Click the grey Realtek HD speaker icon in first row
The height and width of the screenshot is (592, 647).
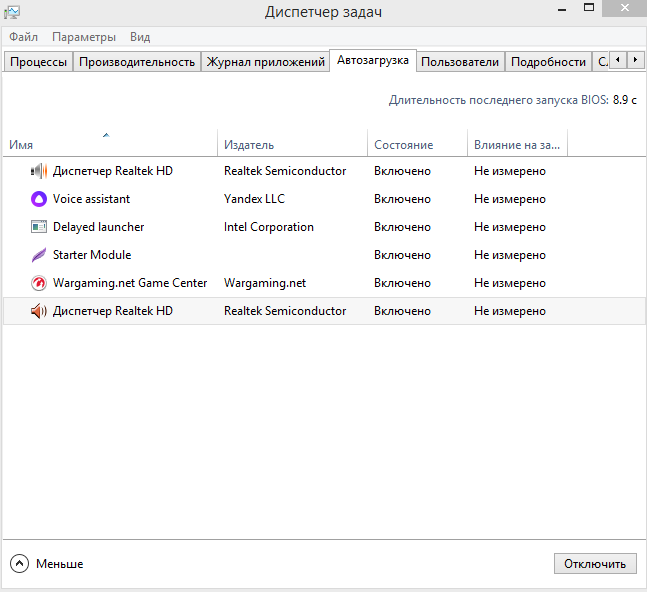[39, 171]
